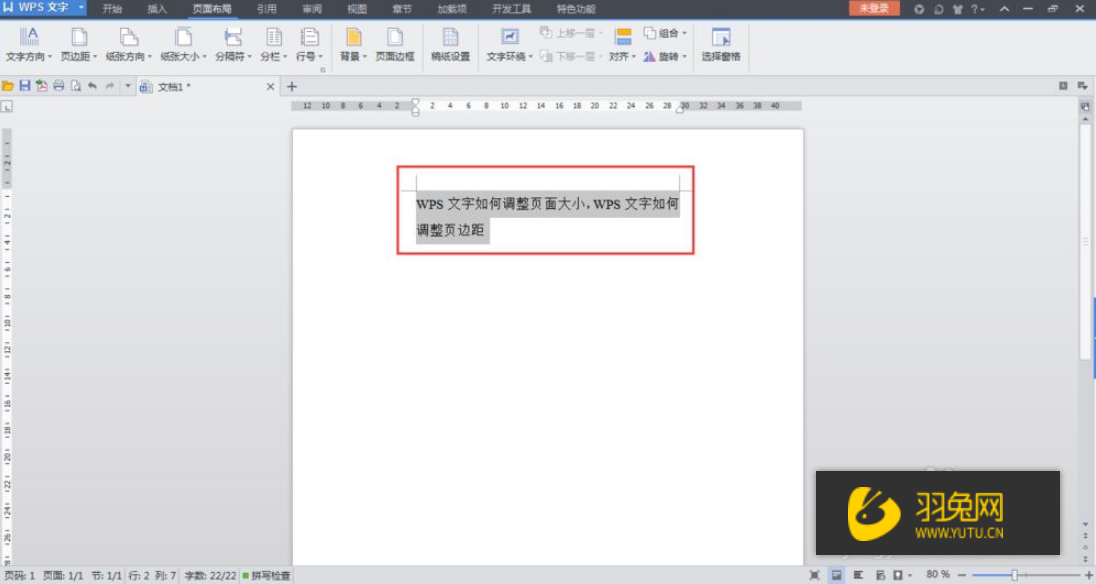Open the 页边距 margins tool

tap(78, 45)
